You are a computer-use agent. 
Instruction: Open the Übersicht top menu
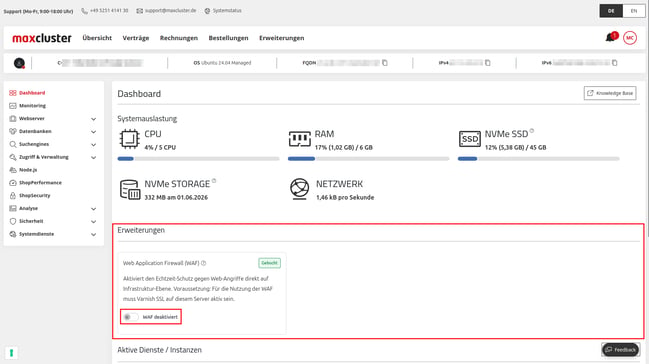click(x=97, y=38)
